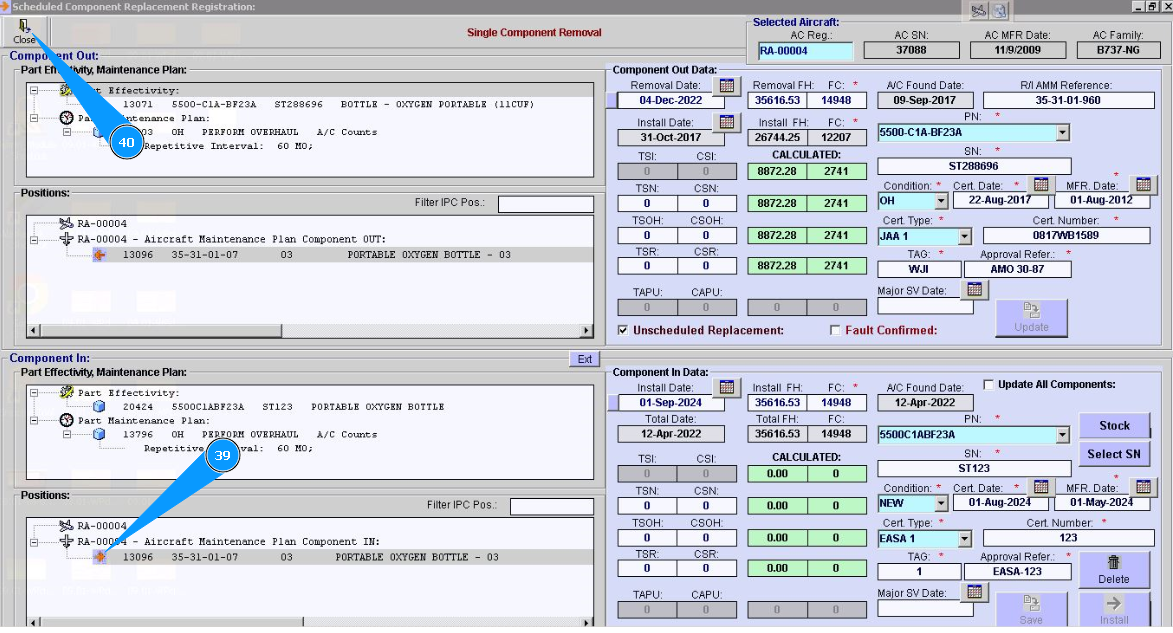Screen dimensions: 1173x633
Task: Collapse the Component Out Part Effectivity node
Action: pyautogui.click(x=34, y=90)
